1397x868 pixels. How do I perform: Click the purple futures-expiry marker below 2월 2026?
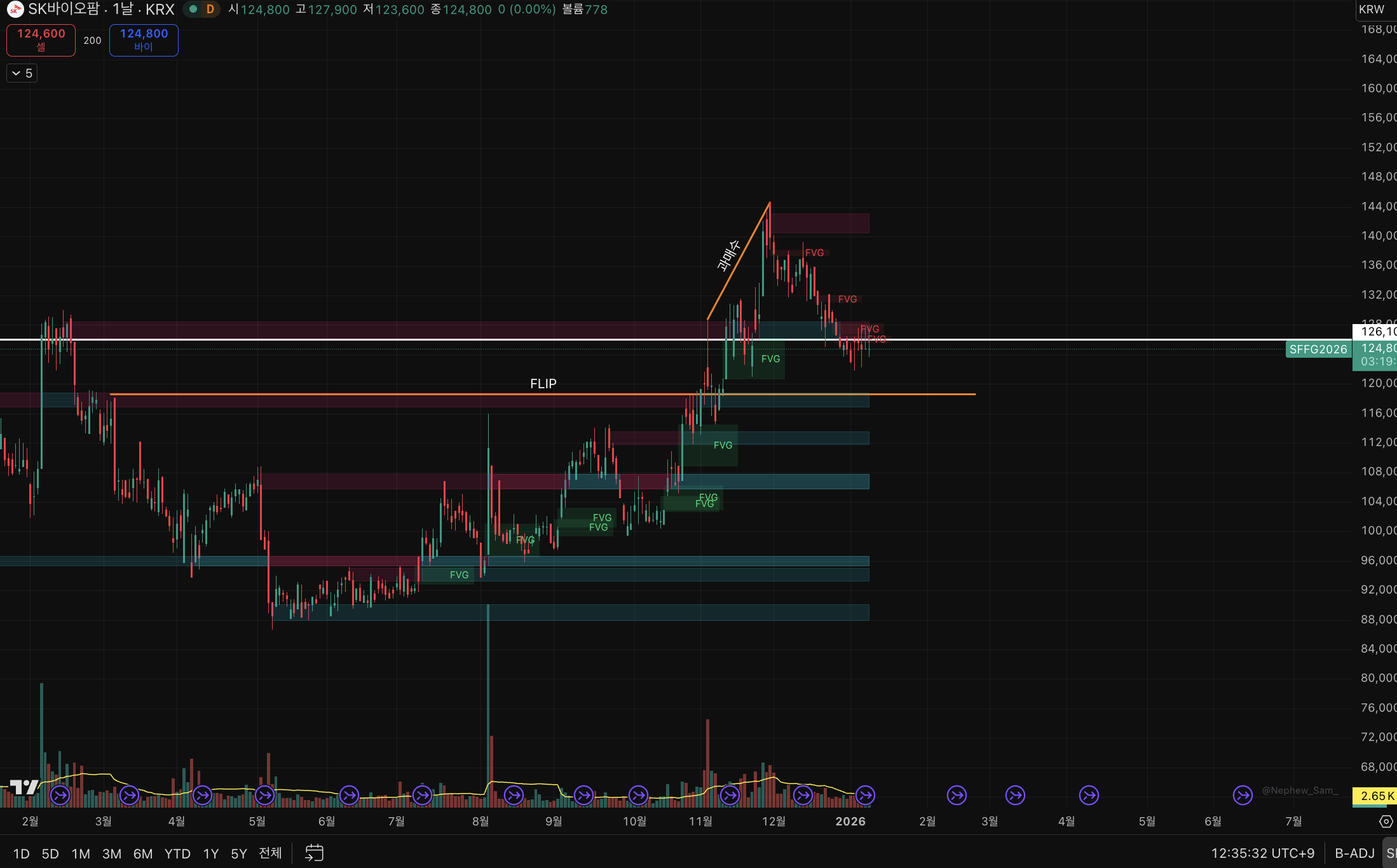957,795
